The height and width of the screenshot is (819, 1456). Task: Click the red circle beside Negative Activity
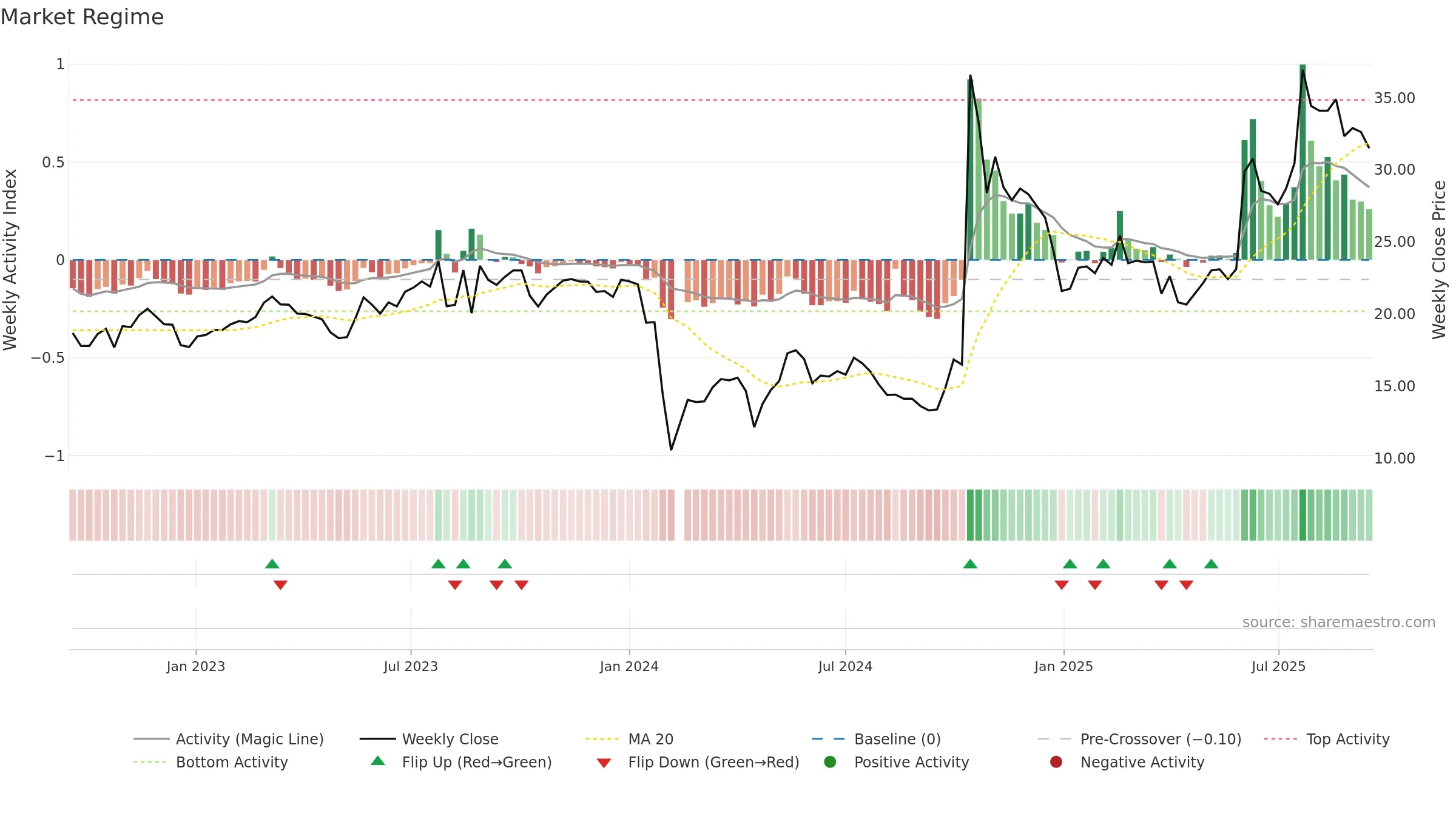point(1056,761)
